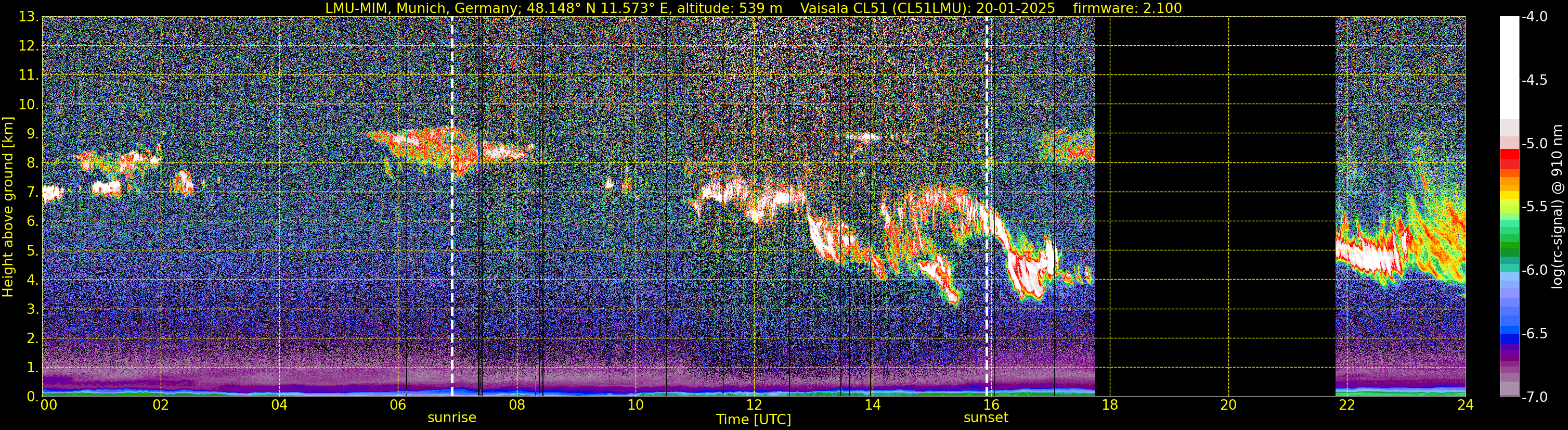Click the height axis tick label 6.
Viewport: 1568px width, 430px height.
[x=32, y=221]
